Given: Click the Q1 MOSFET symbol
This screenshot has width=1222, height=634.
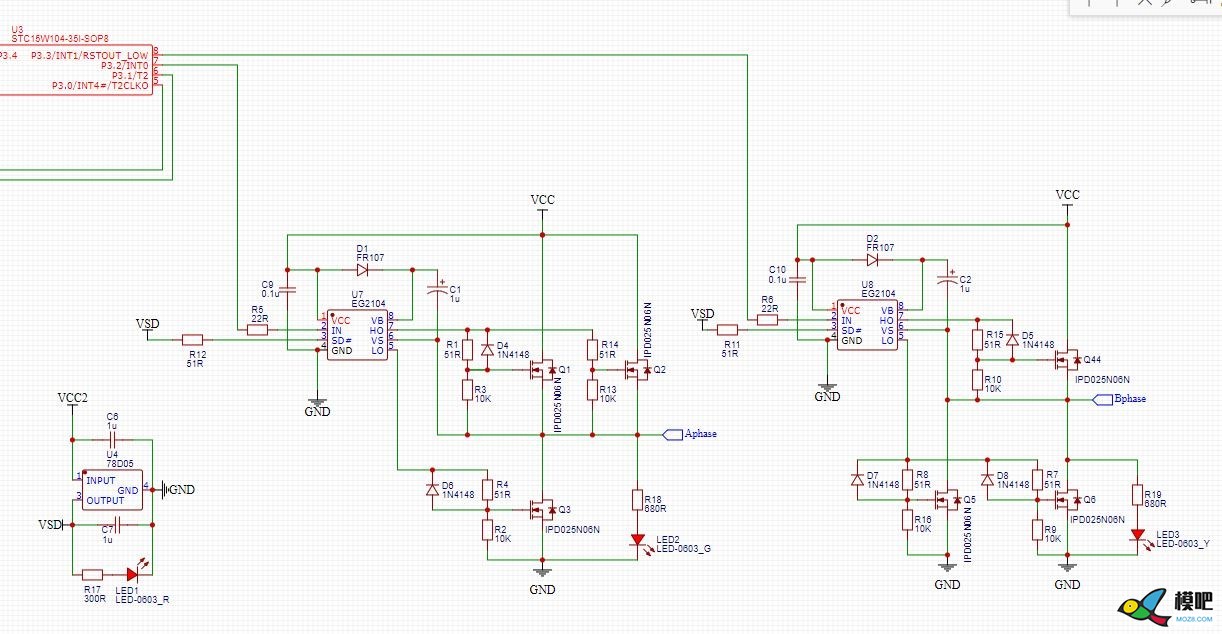Looking at the screenshot, I should tap(544, 370).
